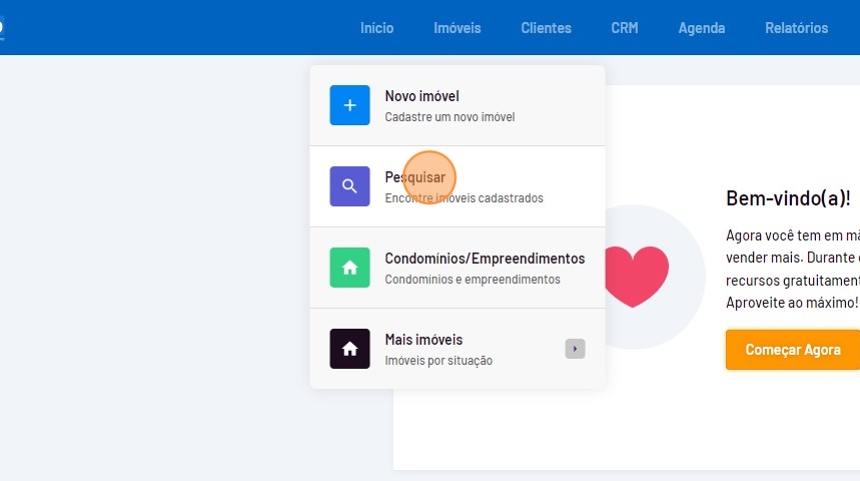
Task: Open the CRM section
Action: (624, 28)
